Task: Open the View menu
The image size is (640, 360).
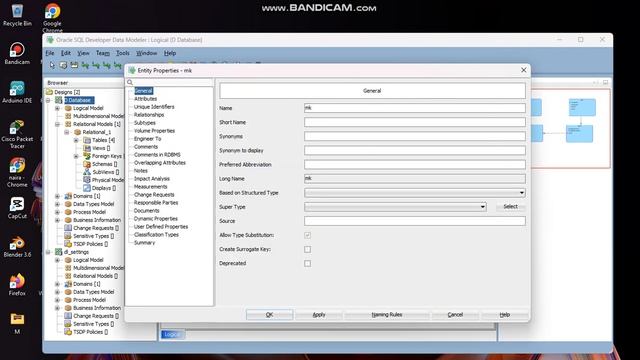Action: coord(83,53)
